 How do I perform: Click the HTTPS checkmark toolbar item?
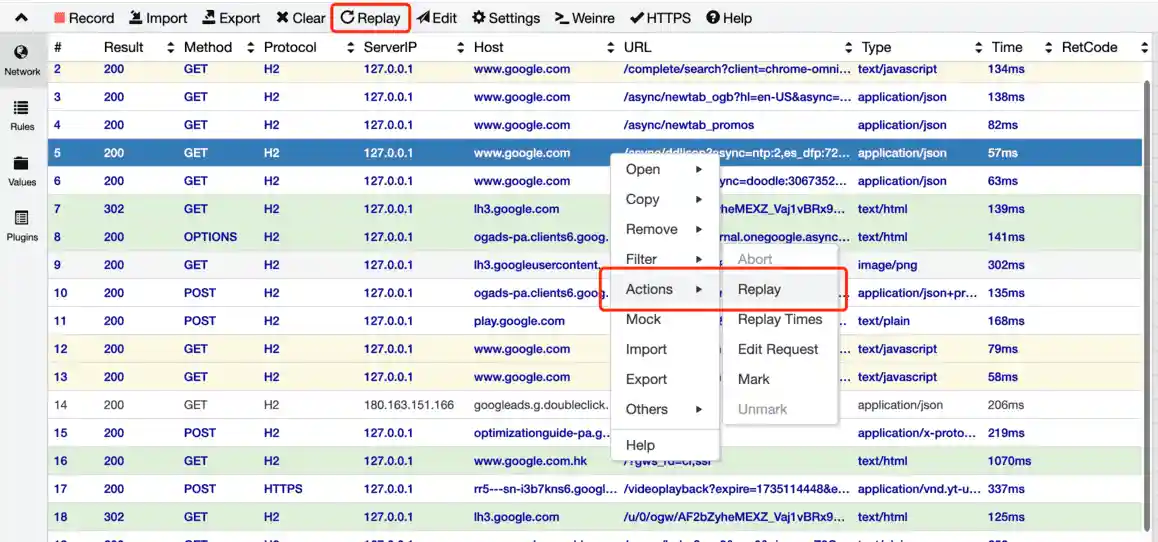tap(660, 18)
